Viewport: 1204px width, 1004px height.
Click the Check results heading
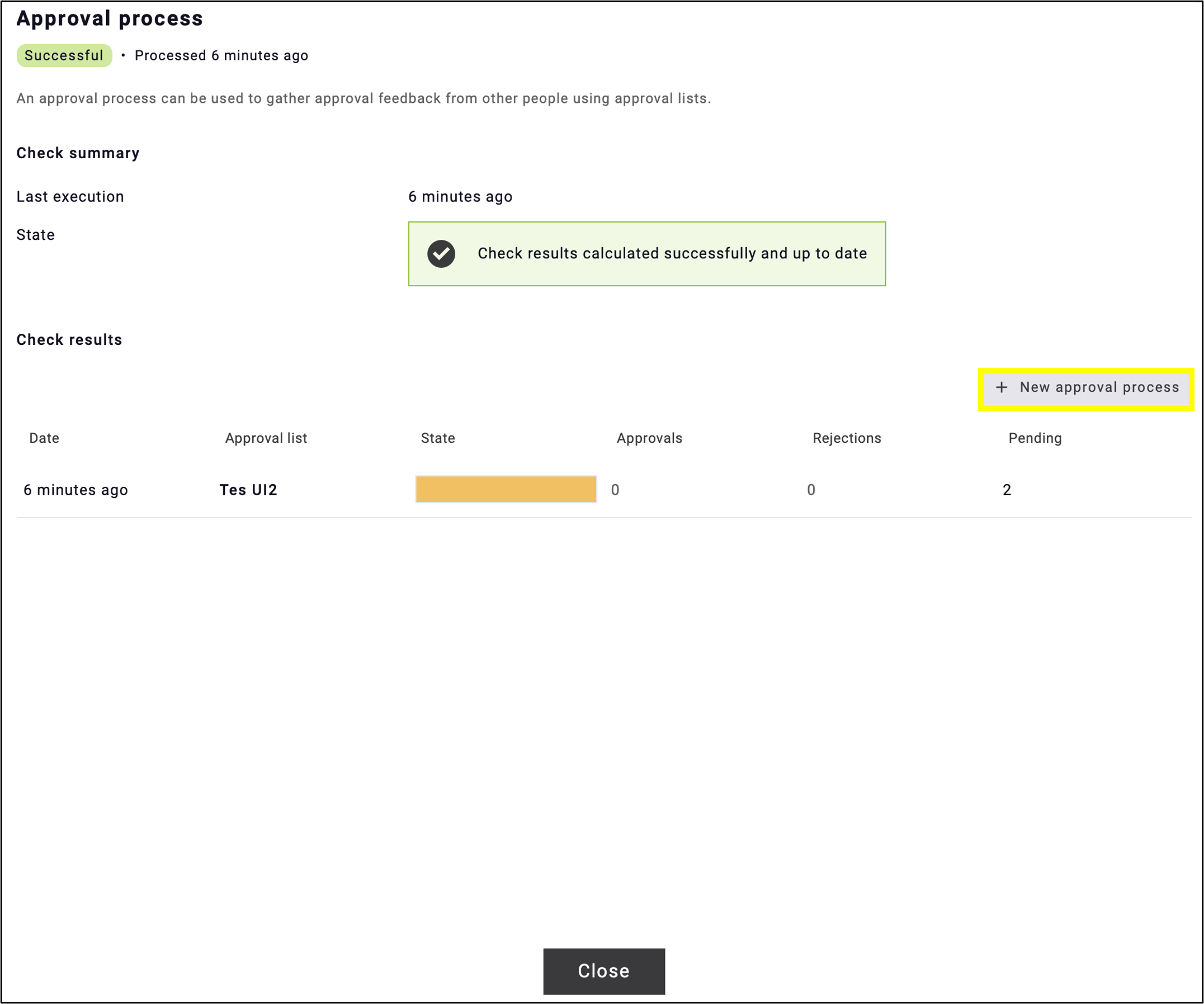tap(69, 340)
